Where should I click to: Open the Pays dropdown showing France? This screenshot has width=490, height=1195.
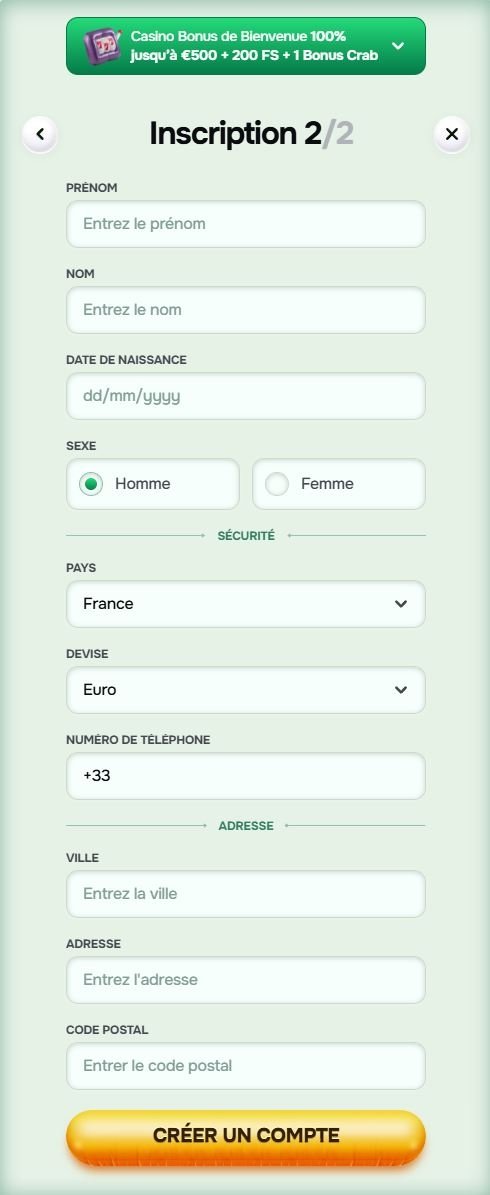245,604
